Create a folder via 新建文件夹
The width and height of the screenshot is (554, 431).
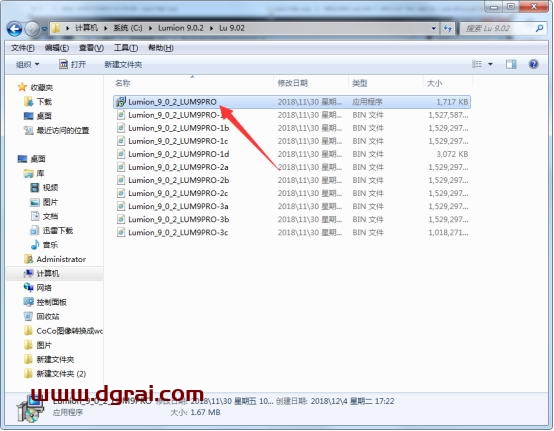point(123,65)
